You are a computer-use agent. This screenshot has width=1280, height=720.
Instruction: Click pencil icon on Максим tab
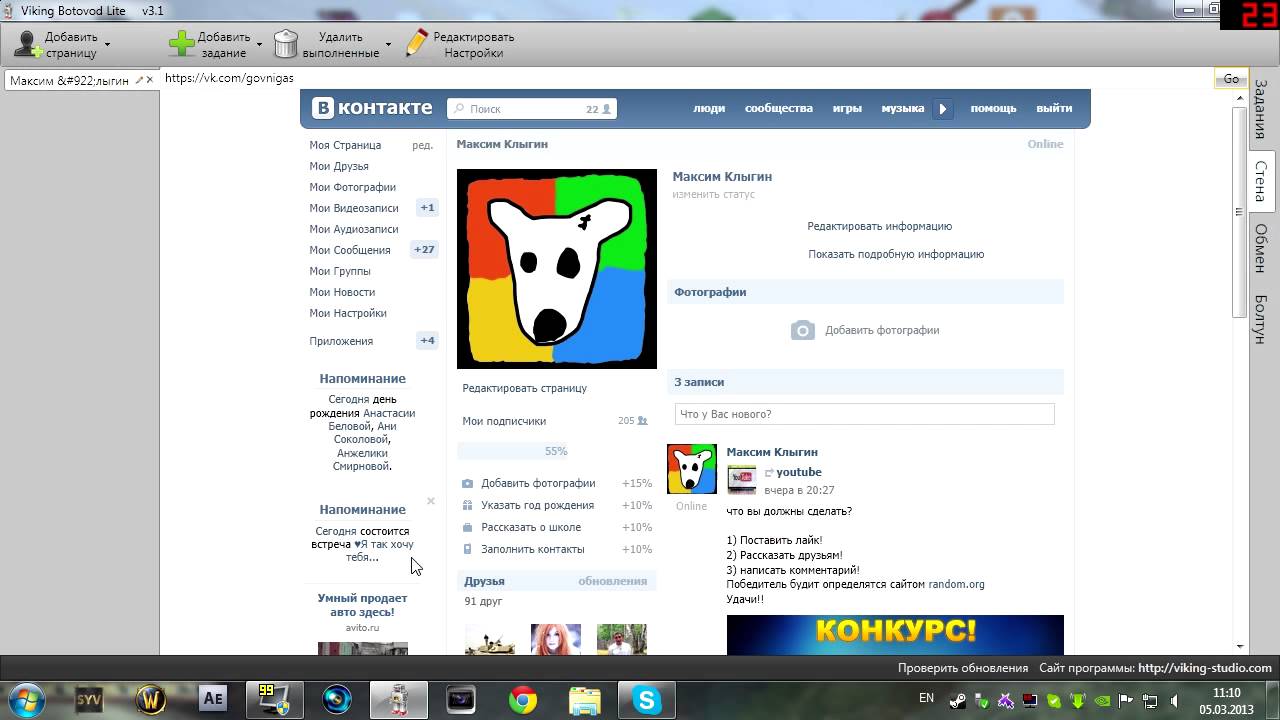[139, 80]
